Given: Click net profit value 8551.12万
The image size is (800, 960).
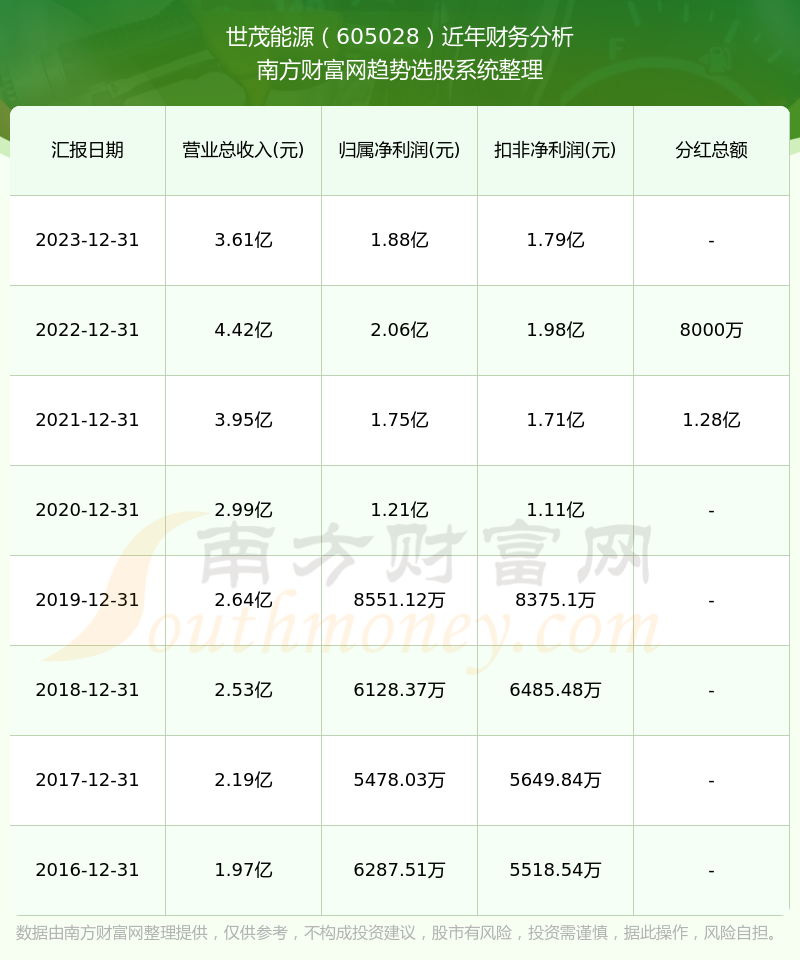Looking at the screenshot, I should click(x=400, y=600).
